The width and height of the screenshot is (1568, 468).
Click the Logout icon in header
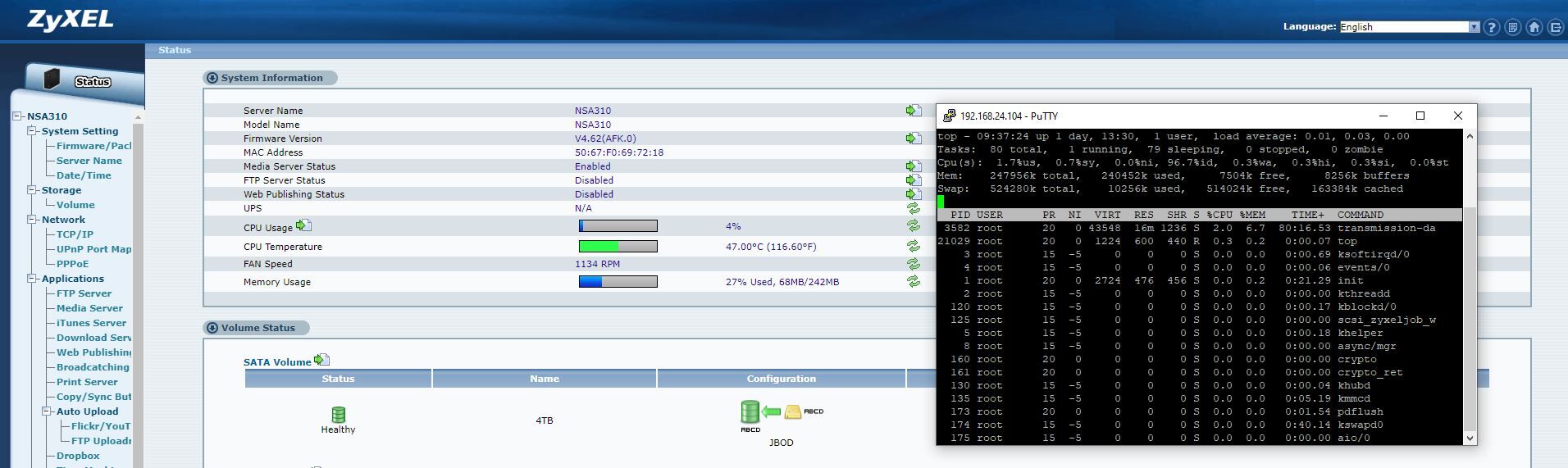click(1556, 27)
